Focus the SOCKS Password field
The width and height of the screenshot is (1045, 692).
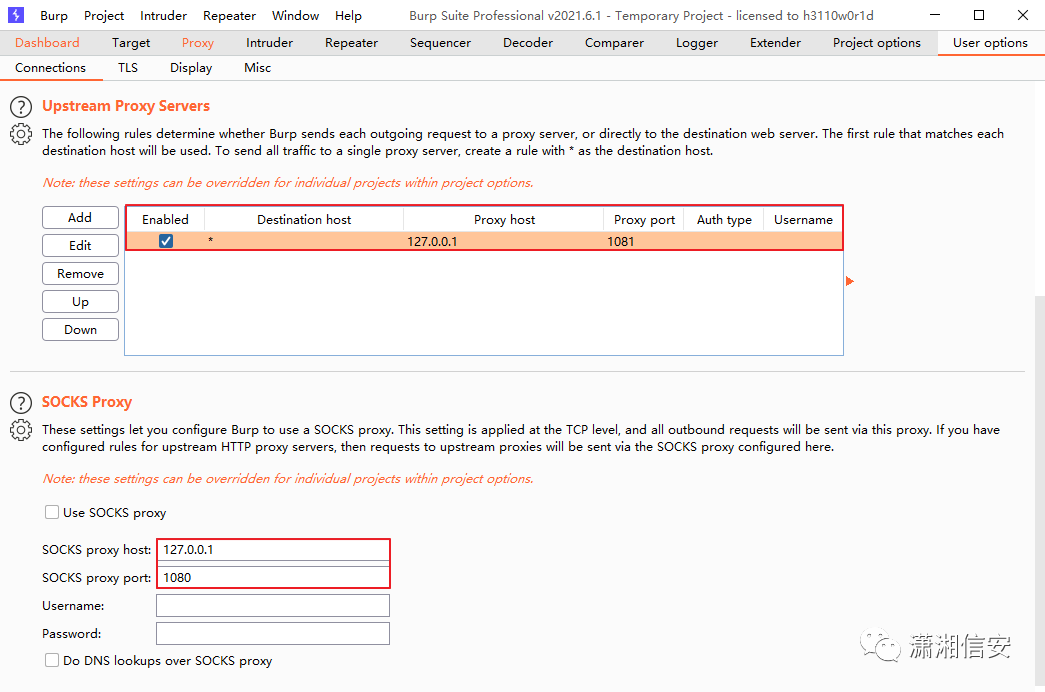[x=273, y=633]
